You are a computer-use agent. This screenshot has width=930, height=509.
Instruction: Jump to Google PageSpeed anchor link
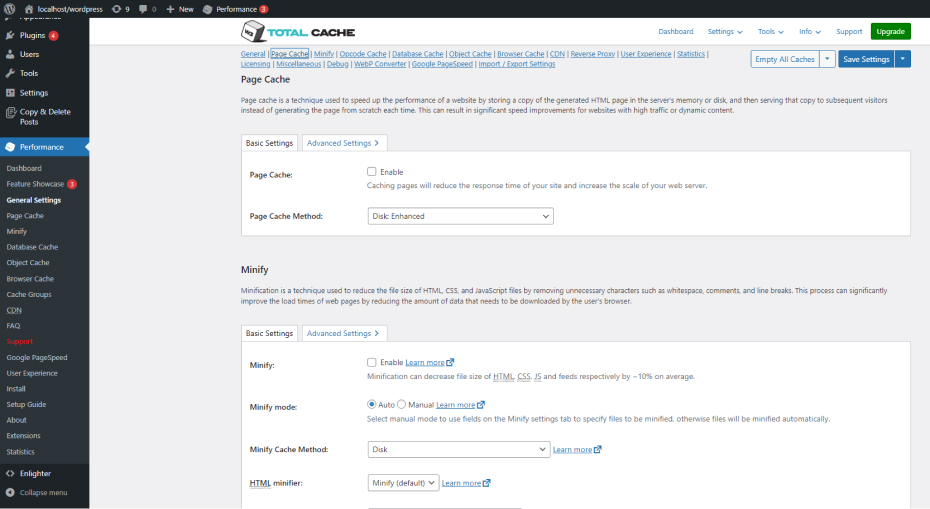(442, 64)
